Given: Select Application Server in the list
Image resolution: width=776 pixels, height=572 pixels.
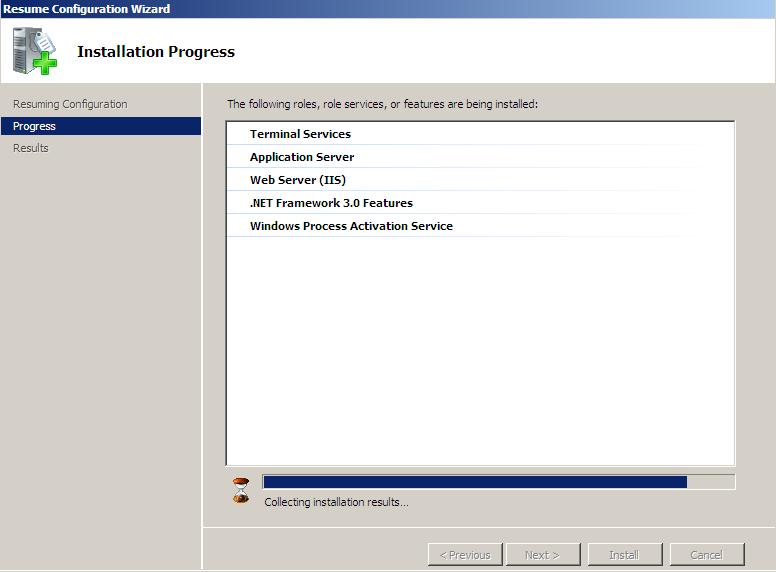Looking at the screenshot, I should tap(480, 157).
